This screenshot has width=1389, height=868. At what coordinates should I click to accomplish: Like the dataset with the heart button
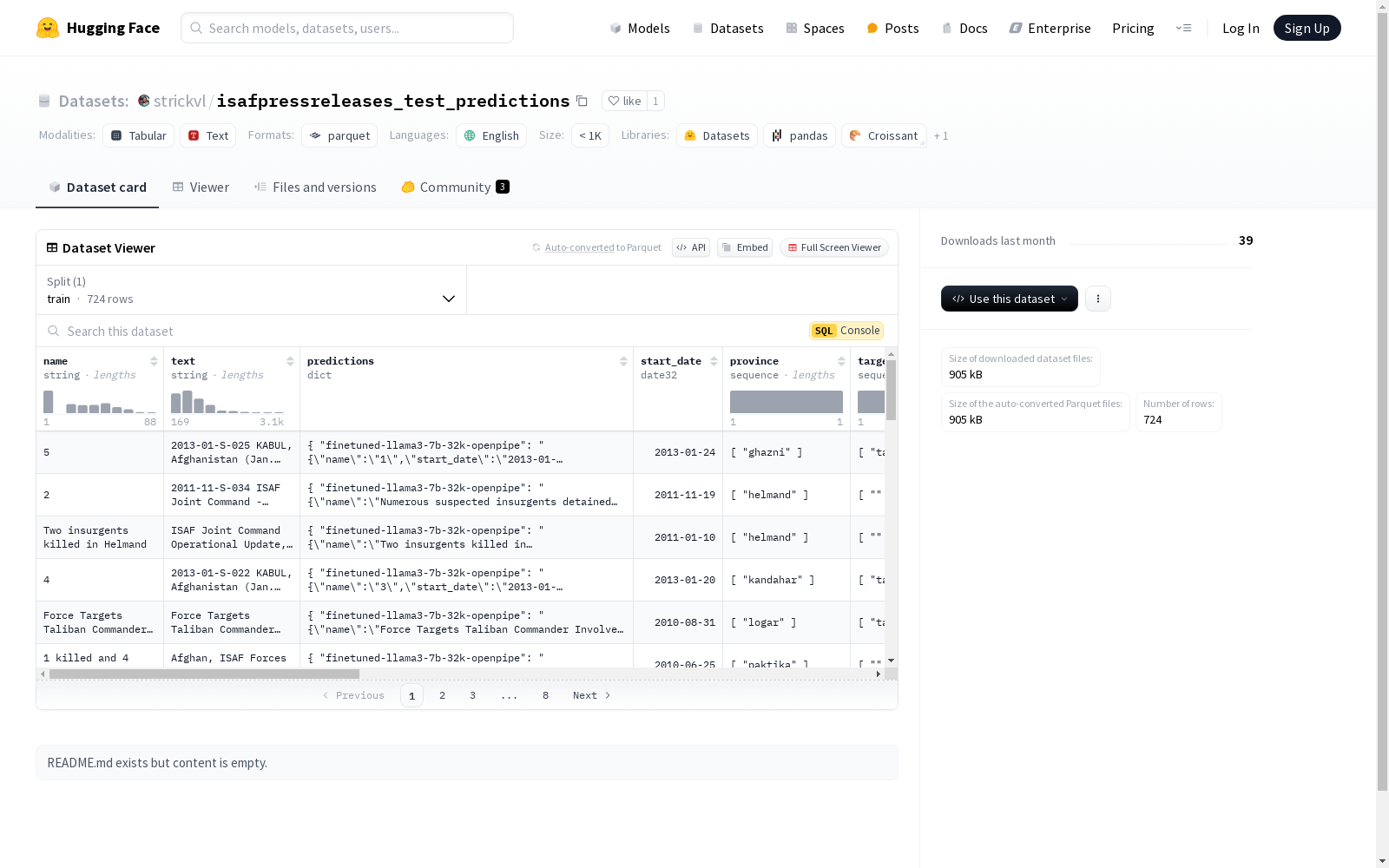tap(624, 101)
